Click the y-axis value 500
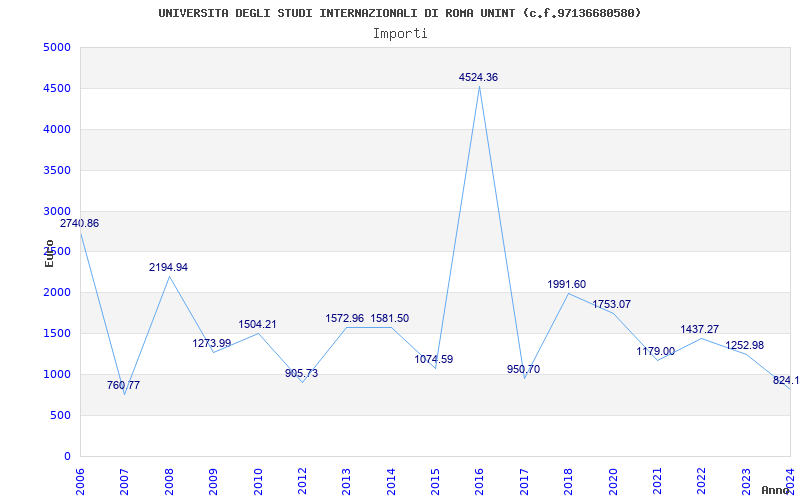 coord(60,415)
